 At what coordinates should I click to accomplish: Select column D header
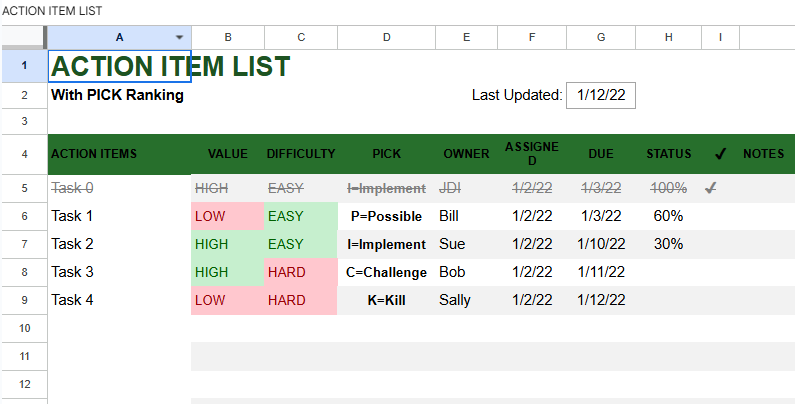[x=386, y=37]
